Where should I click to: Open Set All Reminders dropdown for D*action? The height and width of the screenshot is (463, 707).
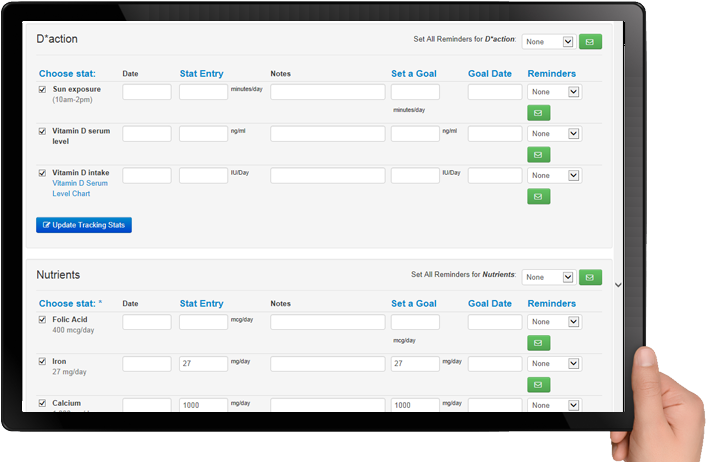[x=548, y=42]
